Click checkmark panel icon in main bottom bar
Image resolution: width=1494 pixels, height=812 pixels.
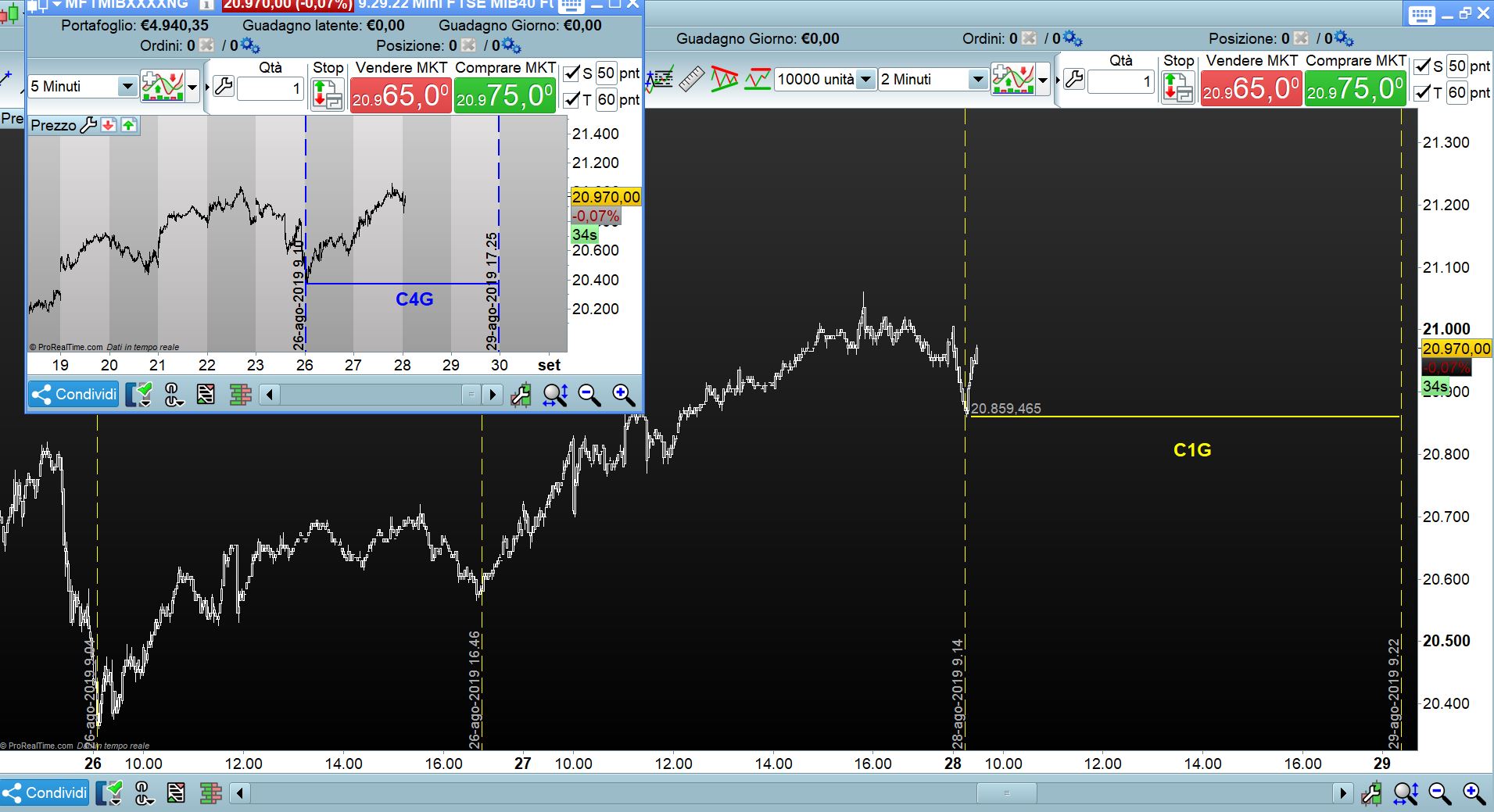(x=109, y=793)
